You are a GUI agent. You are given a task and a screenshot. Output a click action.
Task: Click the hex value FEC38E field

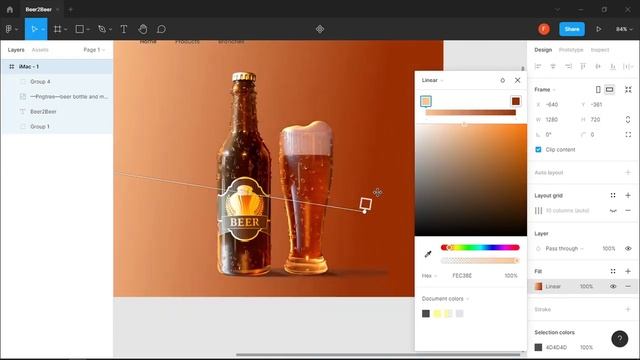462,276
